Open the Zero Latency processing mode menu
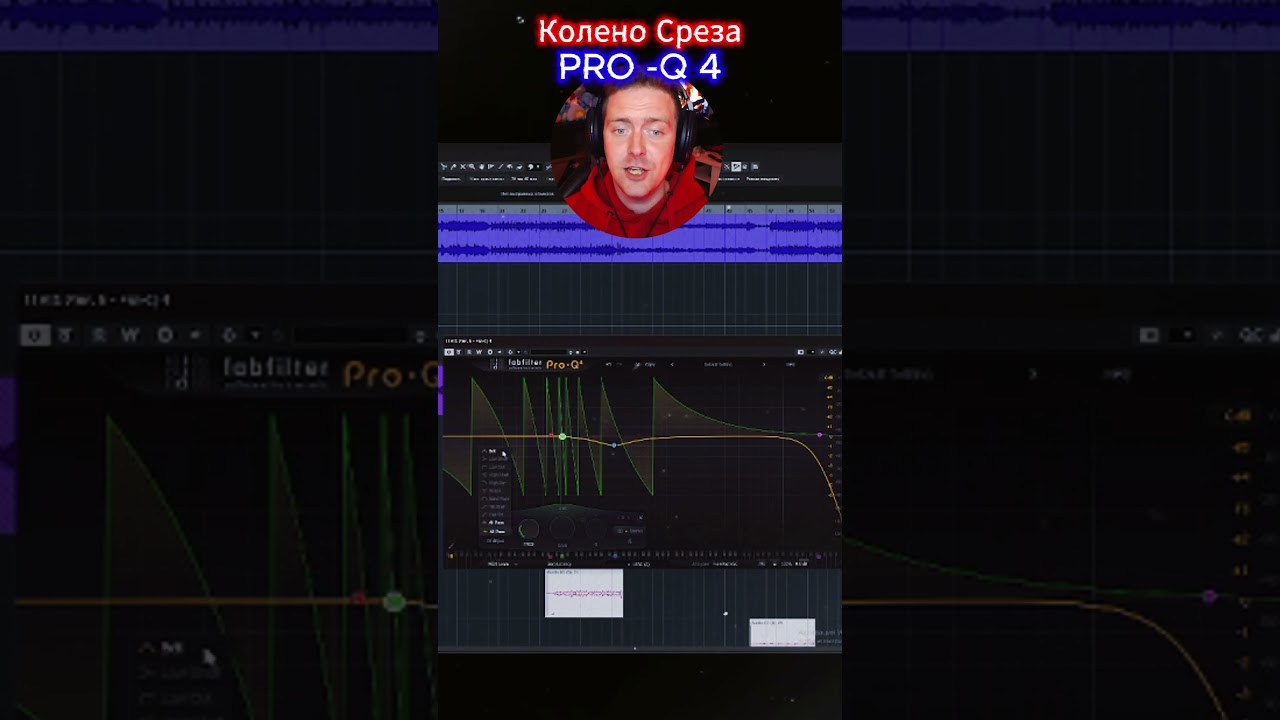This screenshot has width=1280, height=720. click(560, 564)
